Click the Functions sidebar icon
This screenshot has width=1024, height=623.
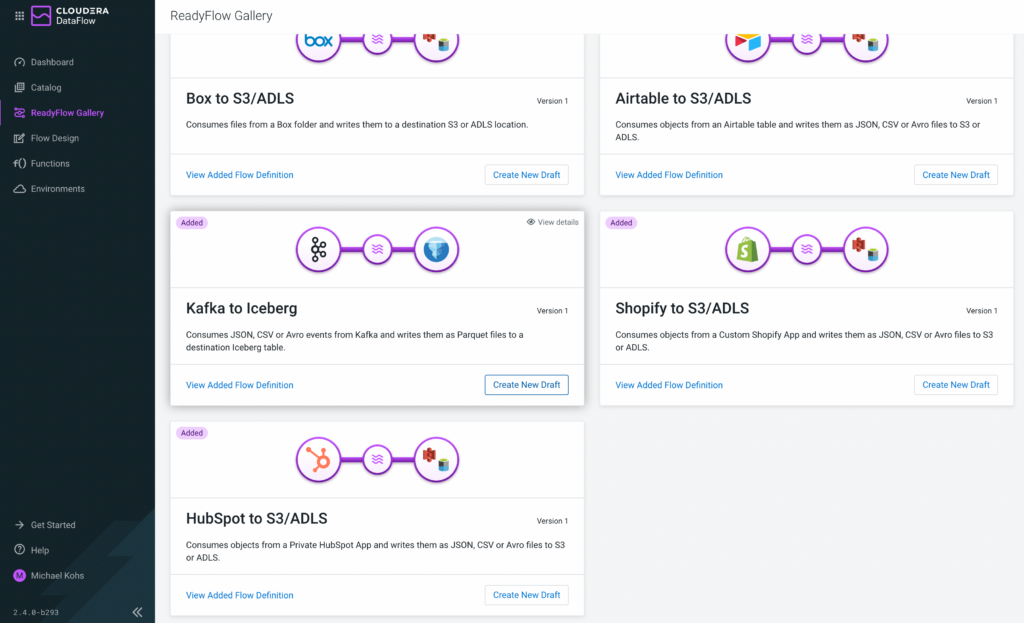(20, 163)
